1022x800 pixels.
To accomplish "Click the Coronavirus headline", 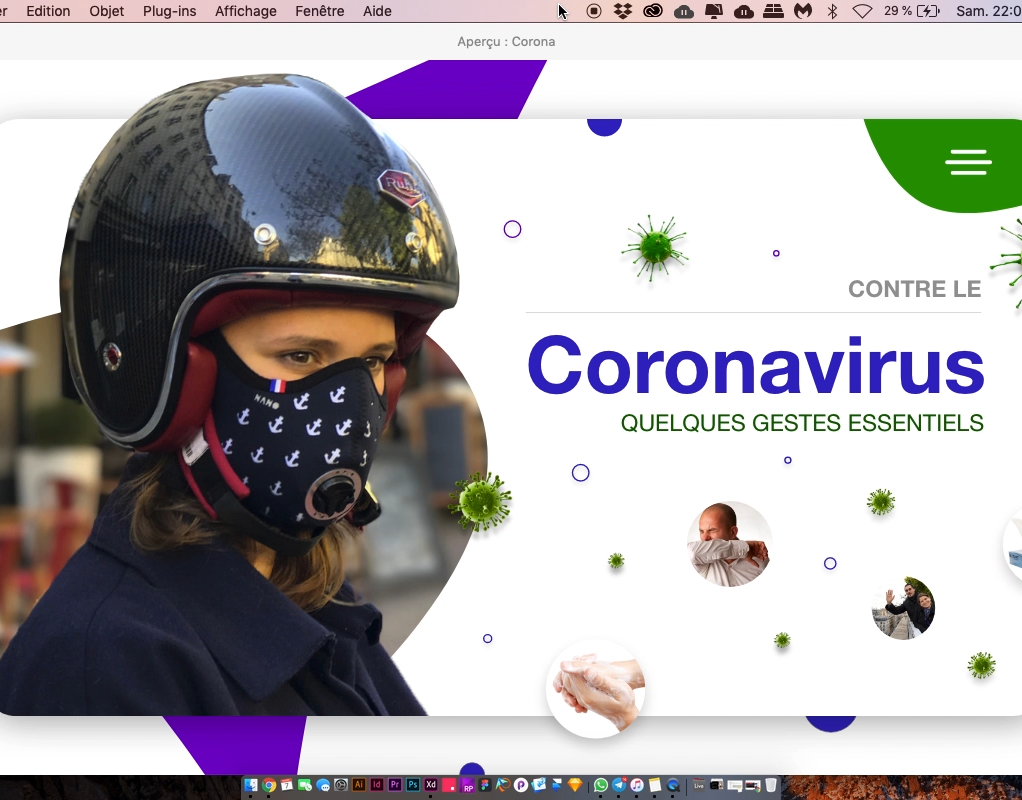I will (755, 365).
